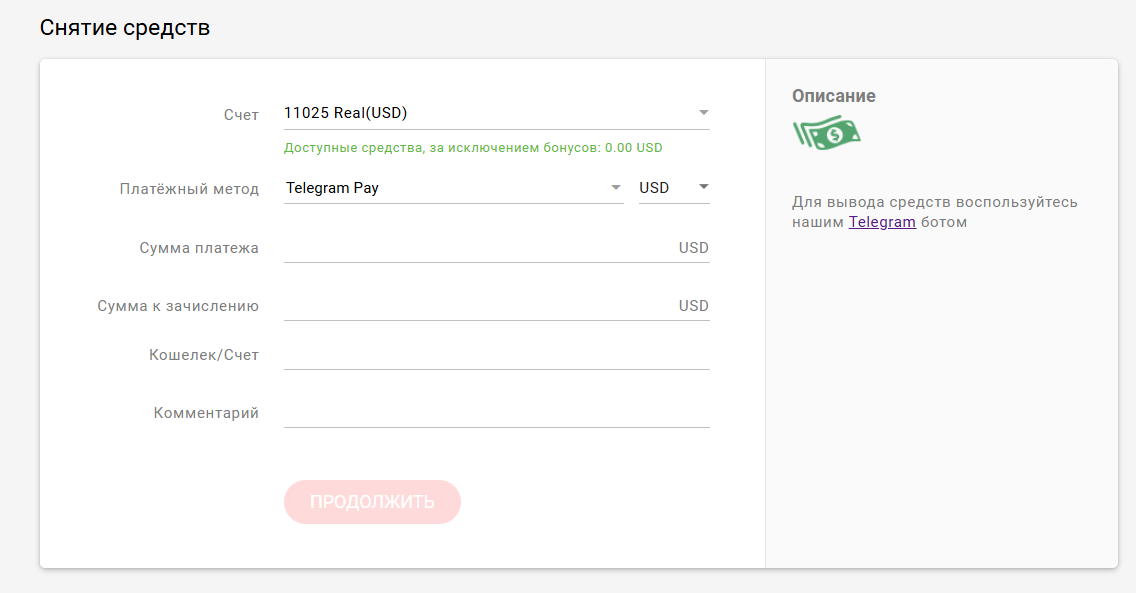Click the Сумма платежа field label
The width and height of the screenshot is (1136, 593).
(x=199, y=248)
